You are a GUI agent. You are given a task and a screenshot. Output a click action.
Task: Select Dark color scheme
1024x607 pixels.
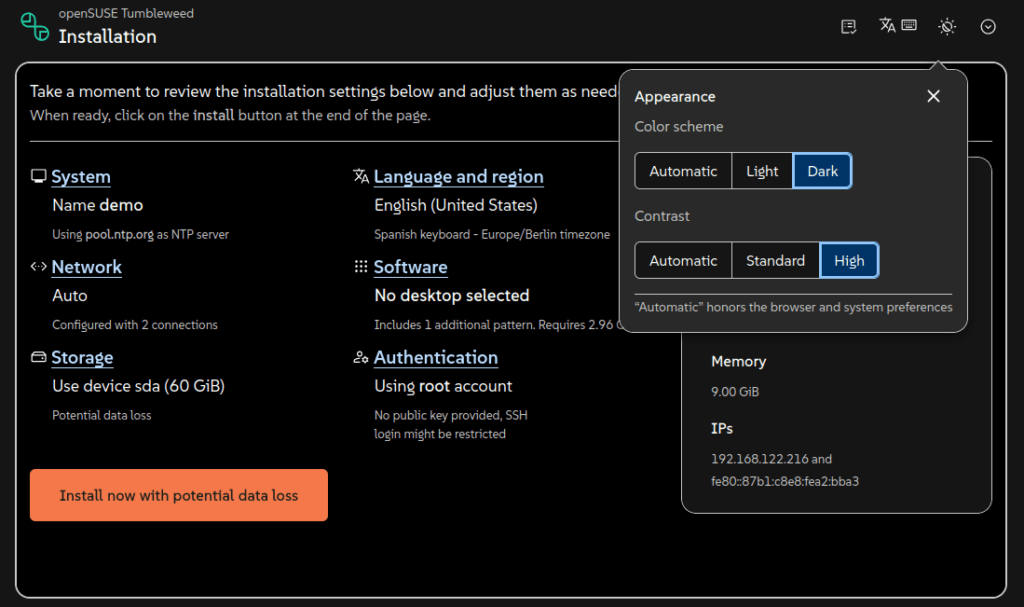point(822,171)
